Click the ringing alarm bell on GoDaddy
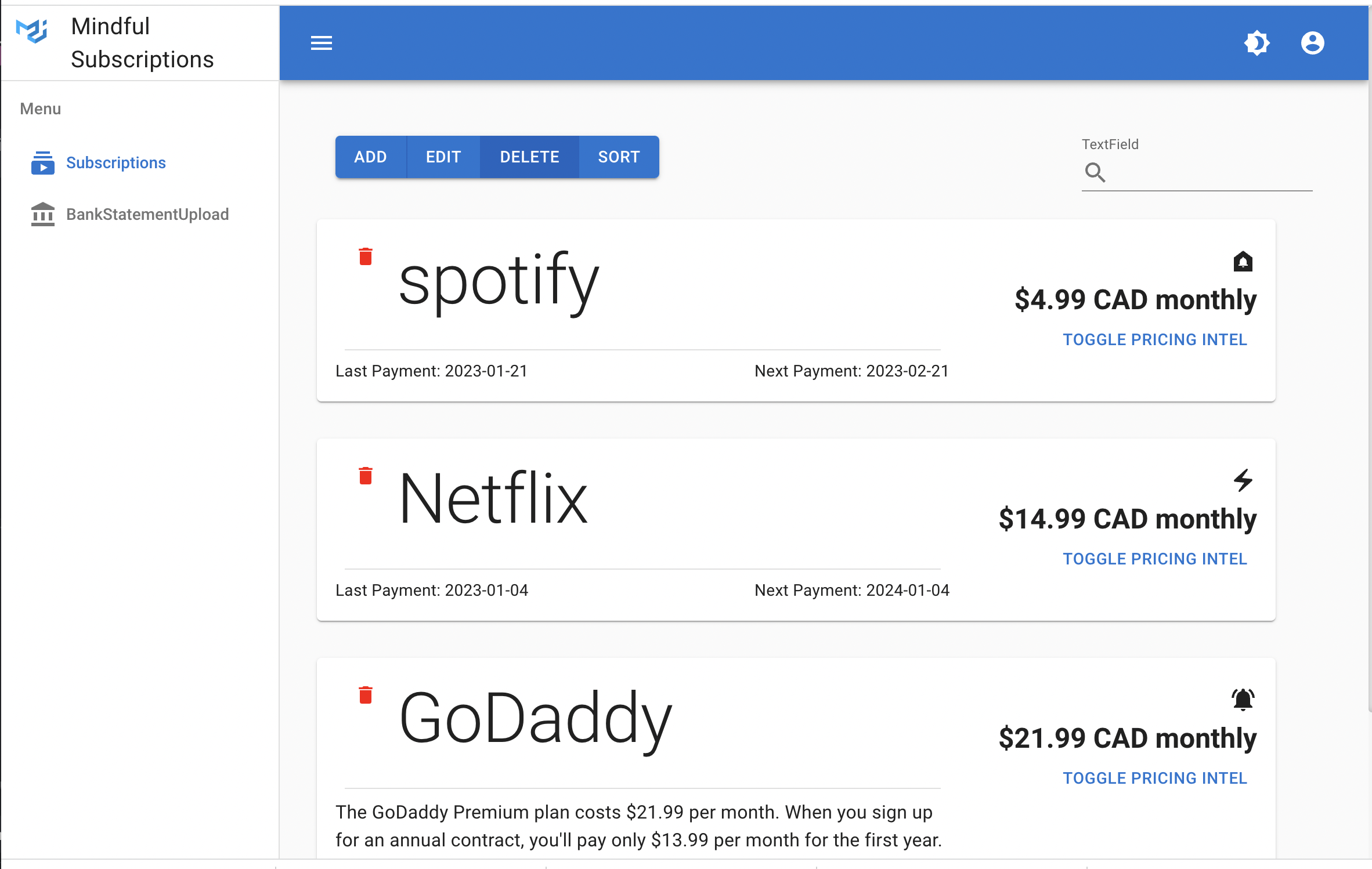This screenshot has height=869, width=1372. [1243, 700]
